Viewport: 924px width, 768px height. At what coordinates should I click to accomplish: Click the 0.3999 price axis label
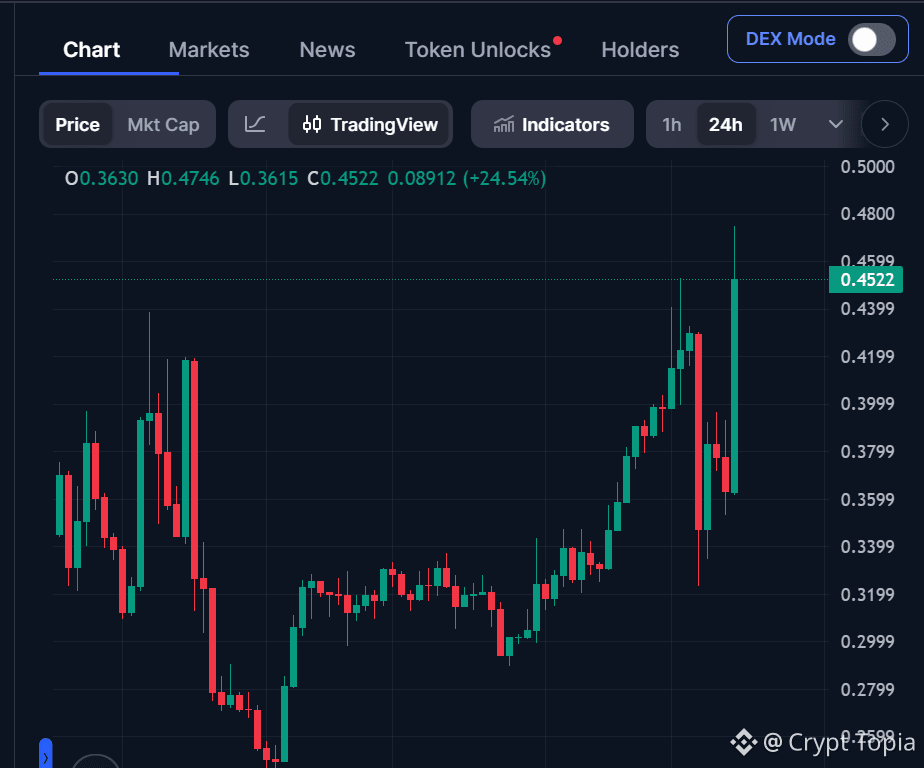867,404
